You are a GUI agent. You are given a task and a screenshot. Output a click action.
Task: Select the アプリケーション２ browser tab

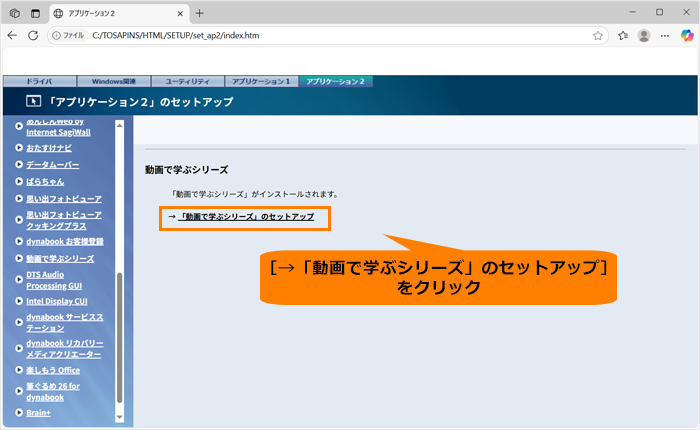click(x=118, y=13)
